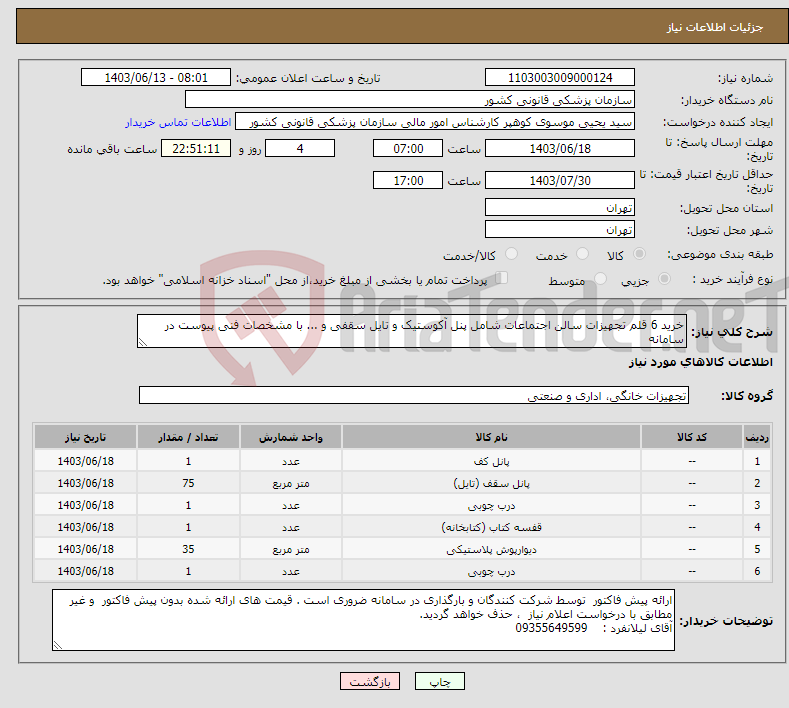
Task: Click the شرح کلی نیاز text area
Action: click(412, 331)
